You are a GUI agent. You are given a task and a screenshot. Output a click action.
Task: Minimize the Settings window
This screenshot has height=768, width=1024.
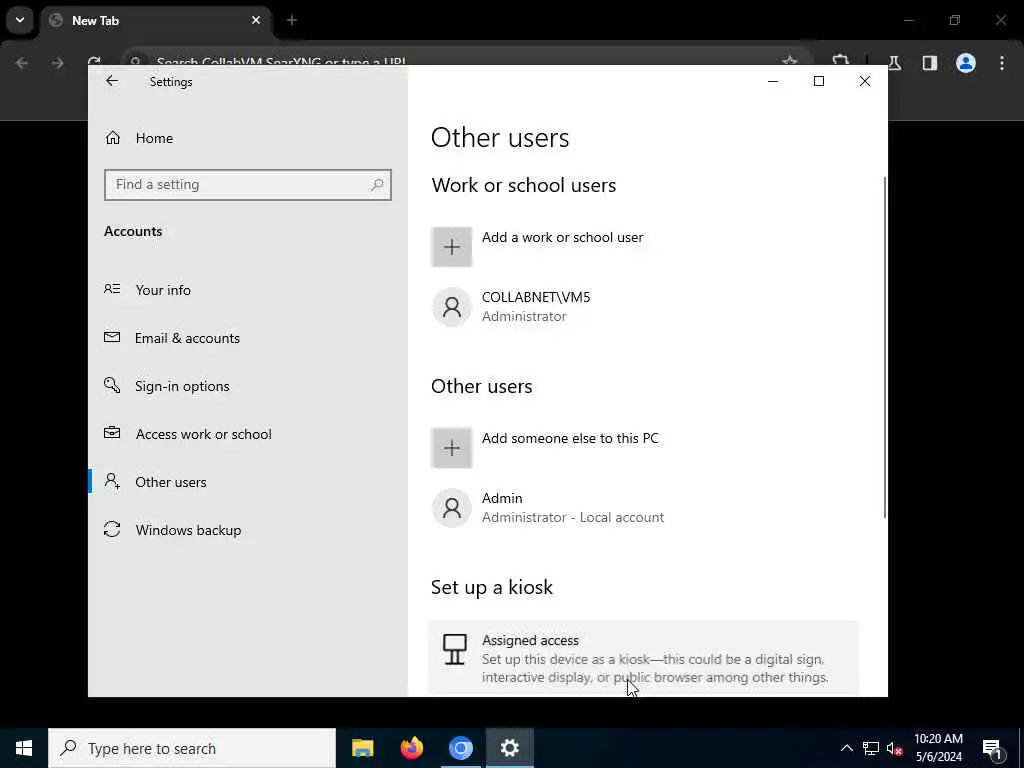tap(773, 82)
